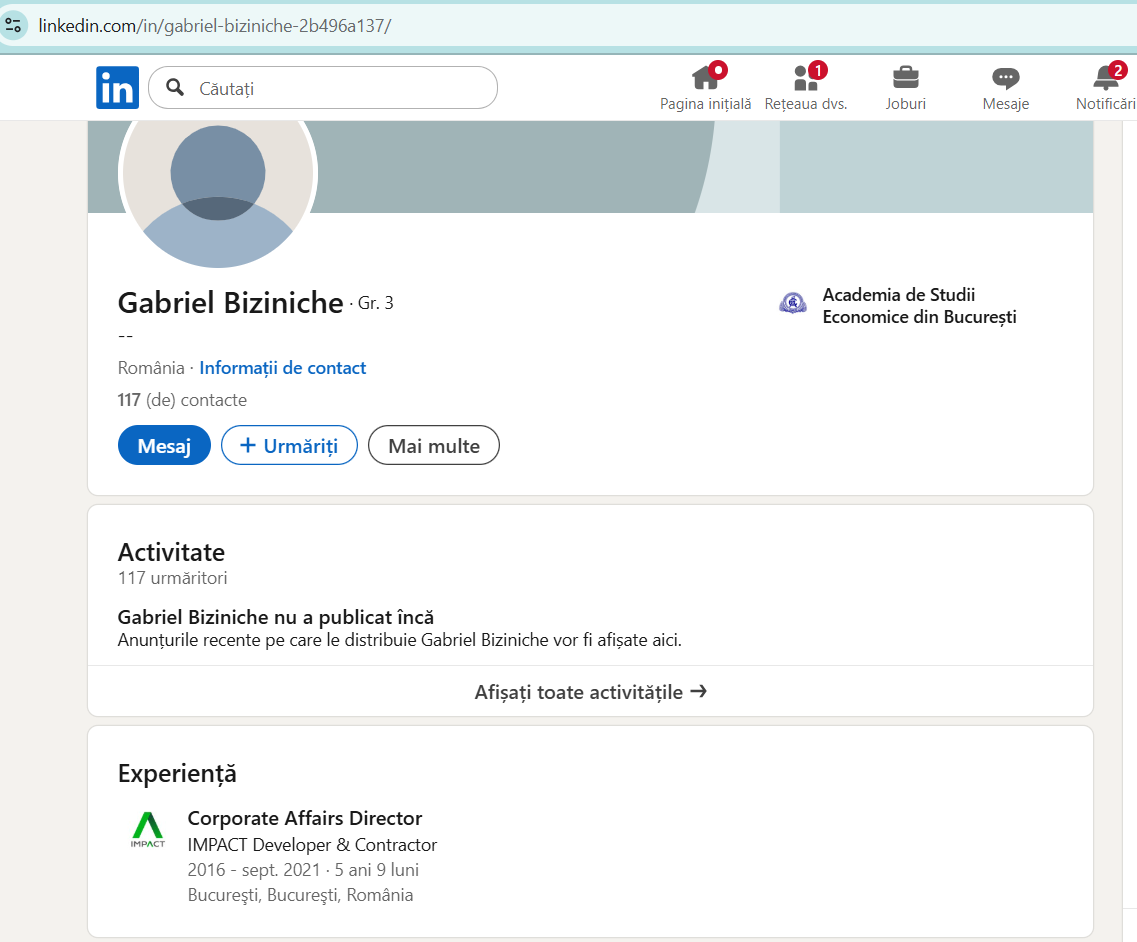The image size is (1137, 942).
Task: Open the Mai multe options menu
Action: 433,445
